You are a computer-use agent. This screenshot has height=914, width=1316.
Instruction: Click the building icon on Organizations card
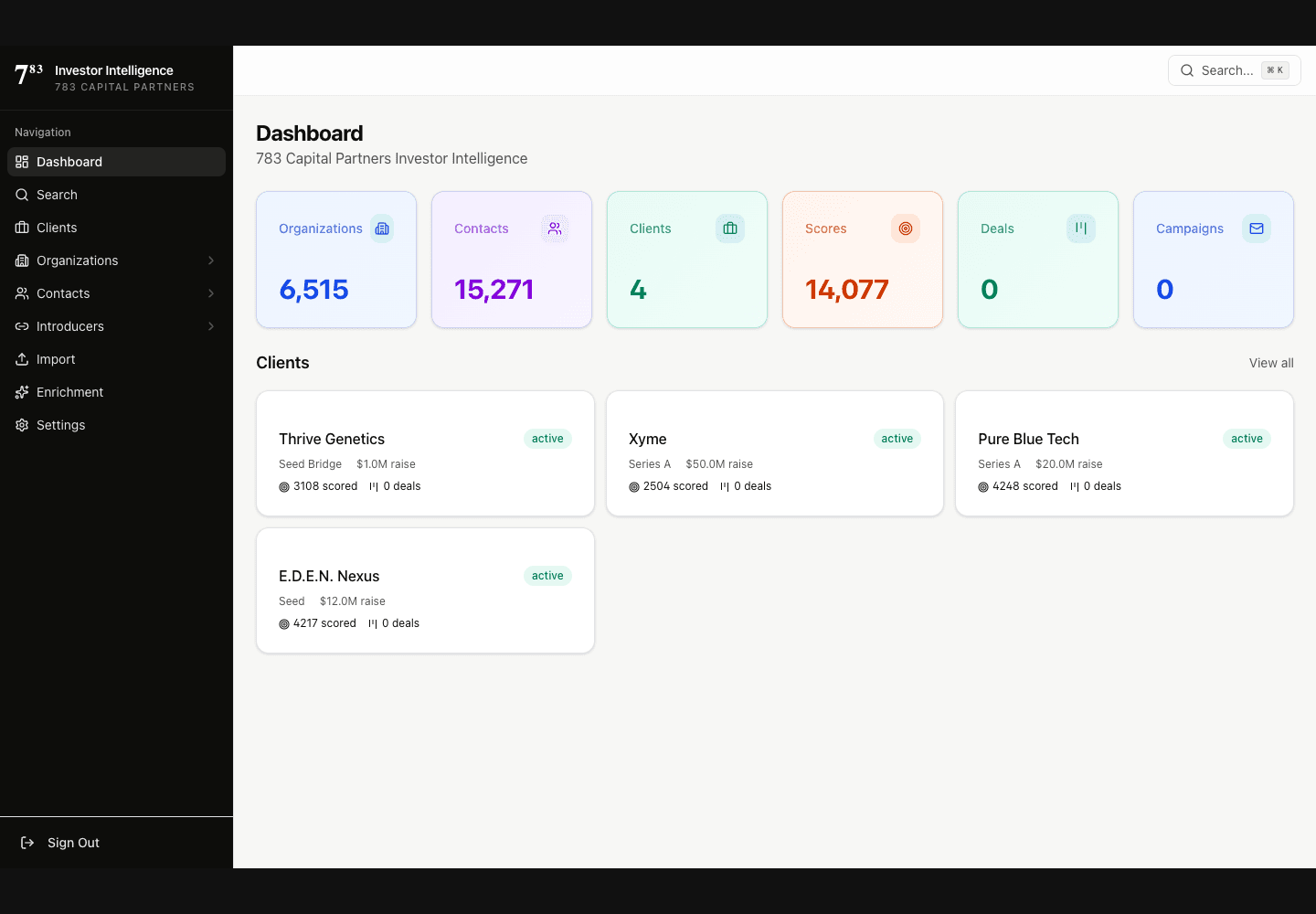click(x=382, y=228)
